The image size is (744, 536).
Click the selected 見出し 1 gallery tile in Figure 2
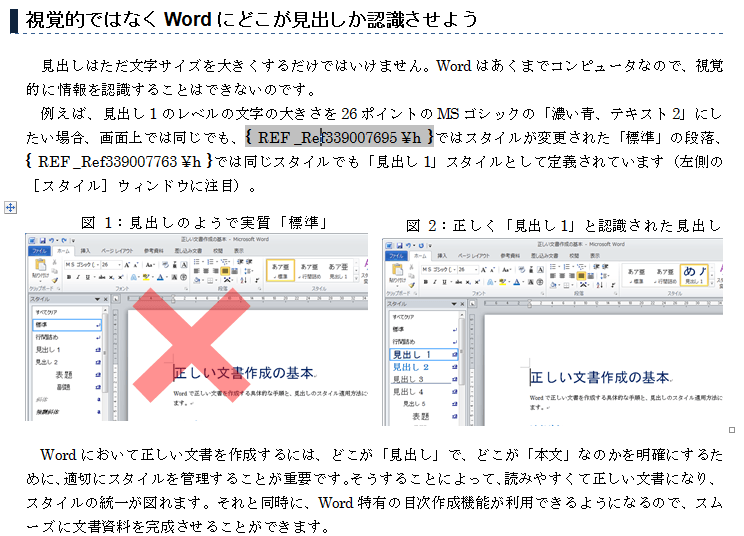(x=694, y=275)
